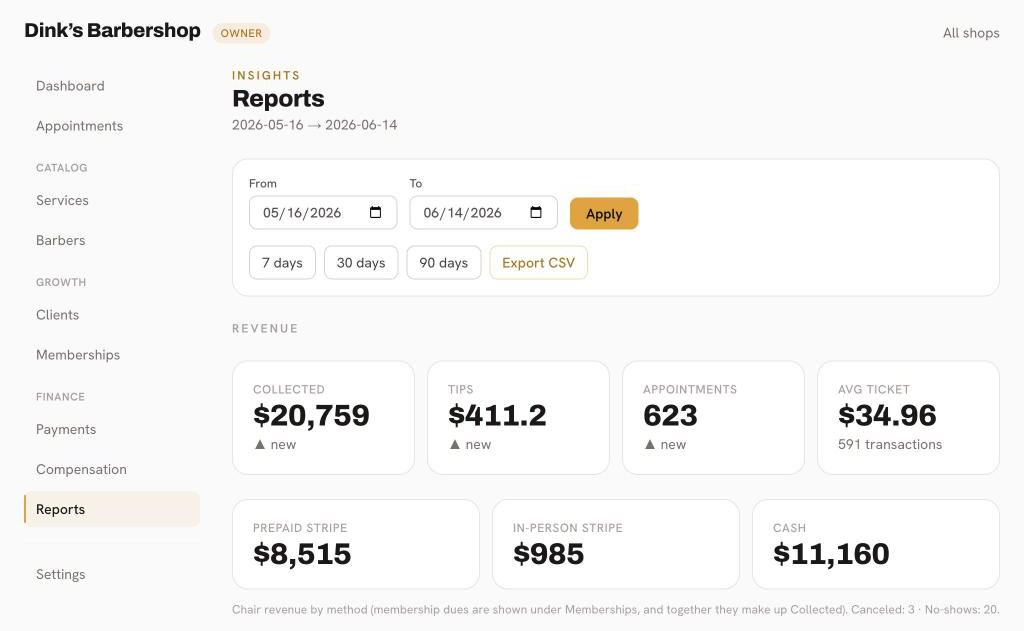Image resolution: width=1024 pixels, height=631 pixels.
Task: Click the triangle new indicator under Tips
Action: [x=470, y=444]
